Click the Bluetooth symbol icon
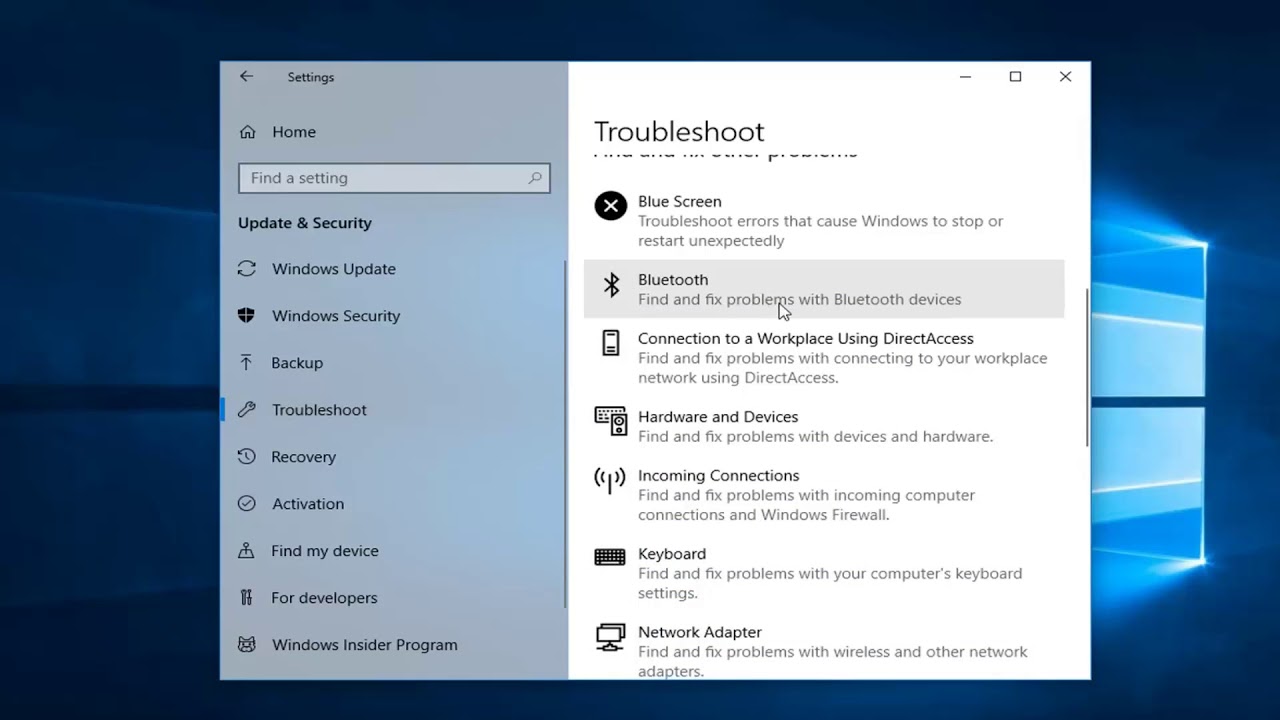Screen dimensions: 1280x720 611,285
